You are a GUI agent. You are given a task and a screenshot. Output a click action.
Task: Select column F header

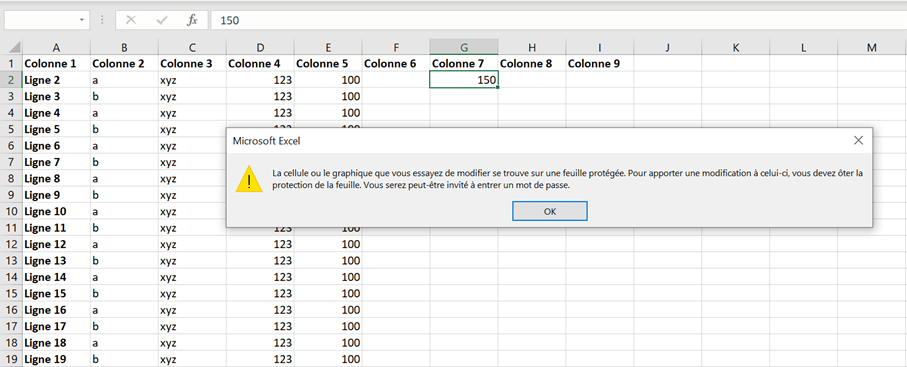tap(396, 47)
